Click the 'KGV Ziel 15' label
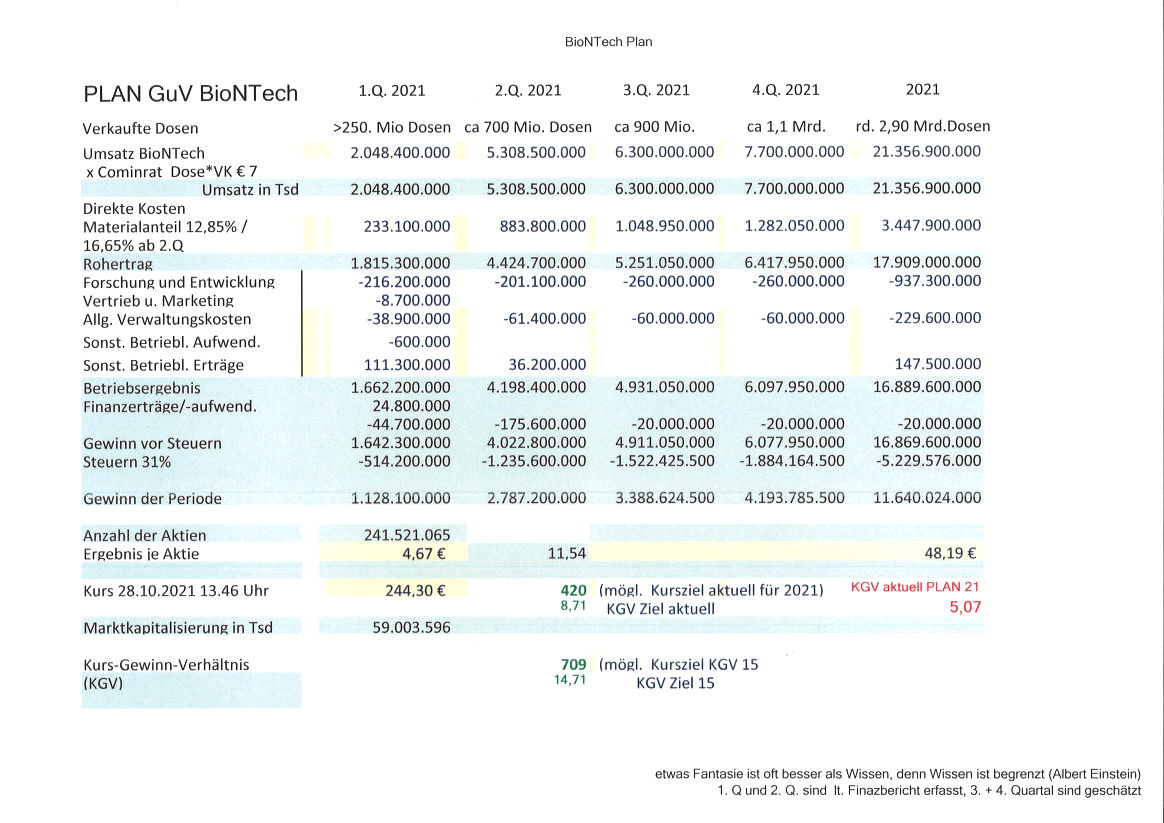 click(675, 683)
